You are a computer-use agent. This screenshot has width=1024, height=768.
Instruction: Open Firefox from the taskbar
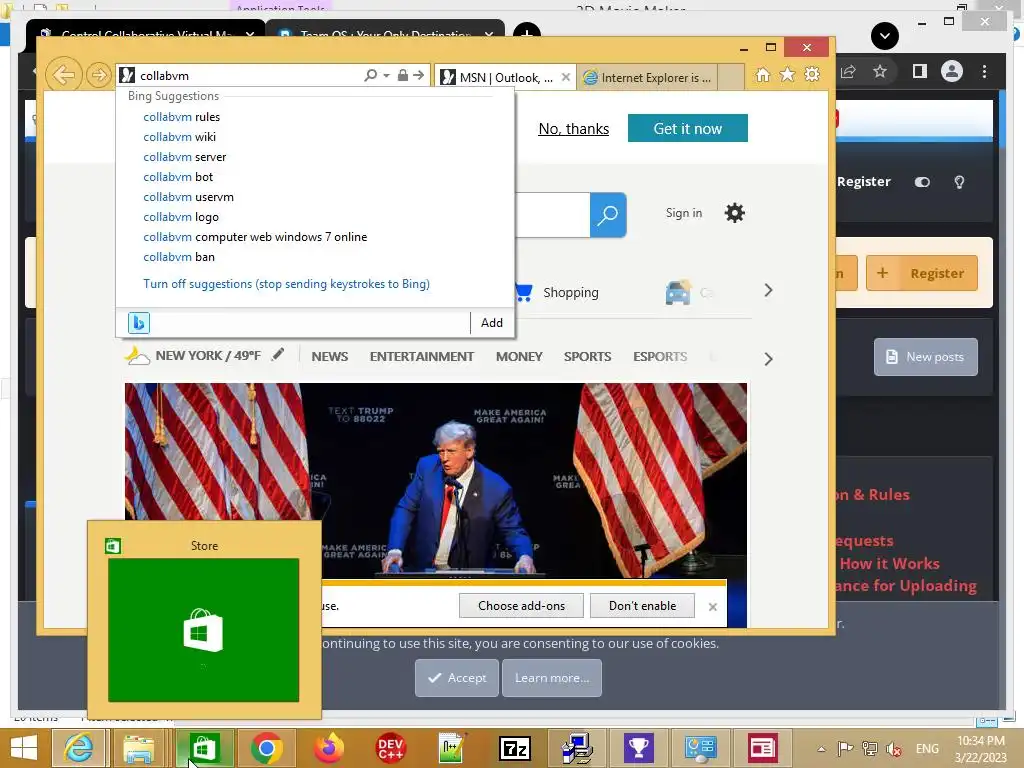pos(328,748)
